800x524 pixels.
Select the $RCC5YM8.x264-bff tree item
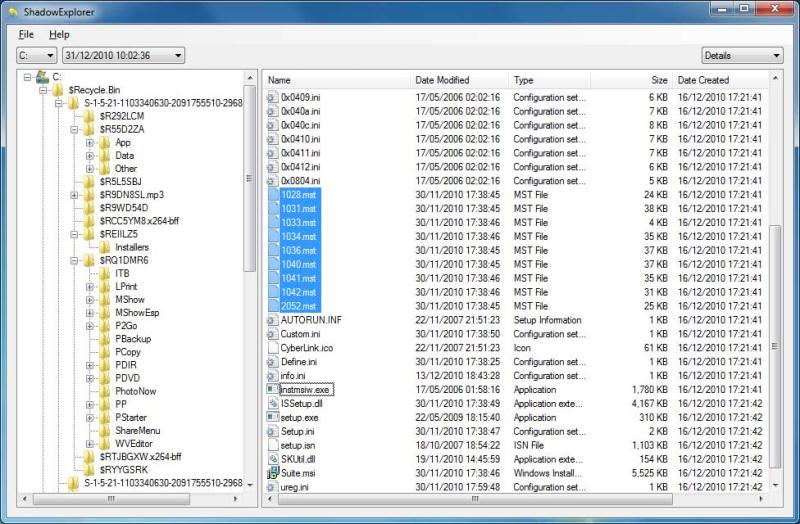point(139,221)
